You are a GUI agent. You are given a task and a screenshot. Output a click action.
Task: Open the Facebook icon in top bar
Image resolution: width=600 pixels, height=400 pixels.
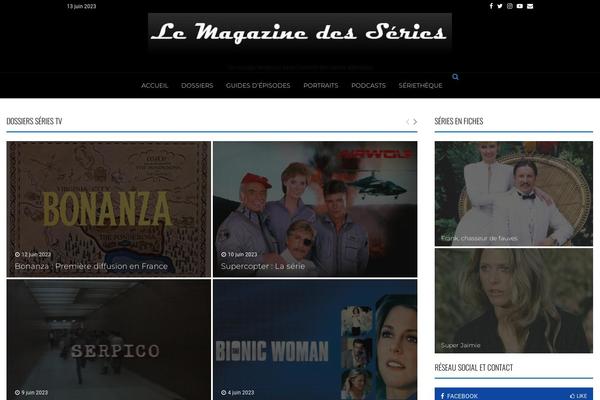[x=491, y=6]
